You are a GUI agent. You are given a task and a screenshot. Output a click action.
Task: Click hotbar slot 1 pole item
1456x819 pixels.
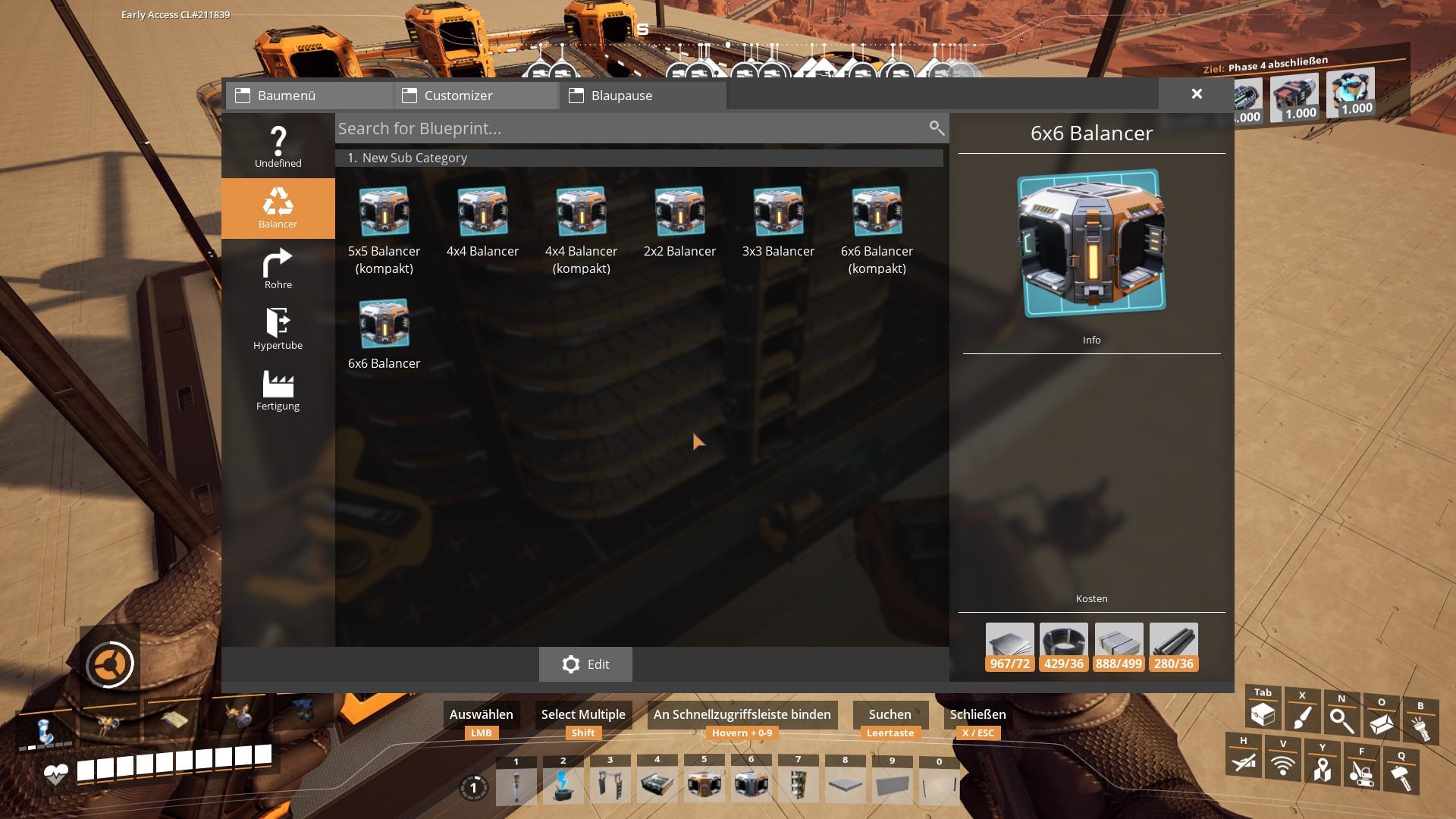[516, 781]
